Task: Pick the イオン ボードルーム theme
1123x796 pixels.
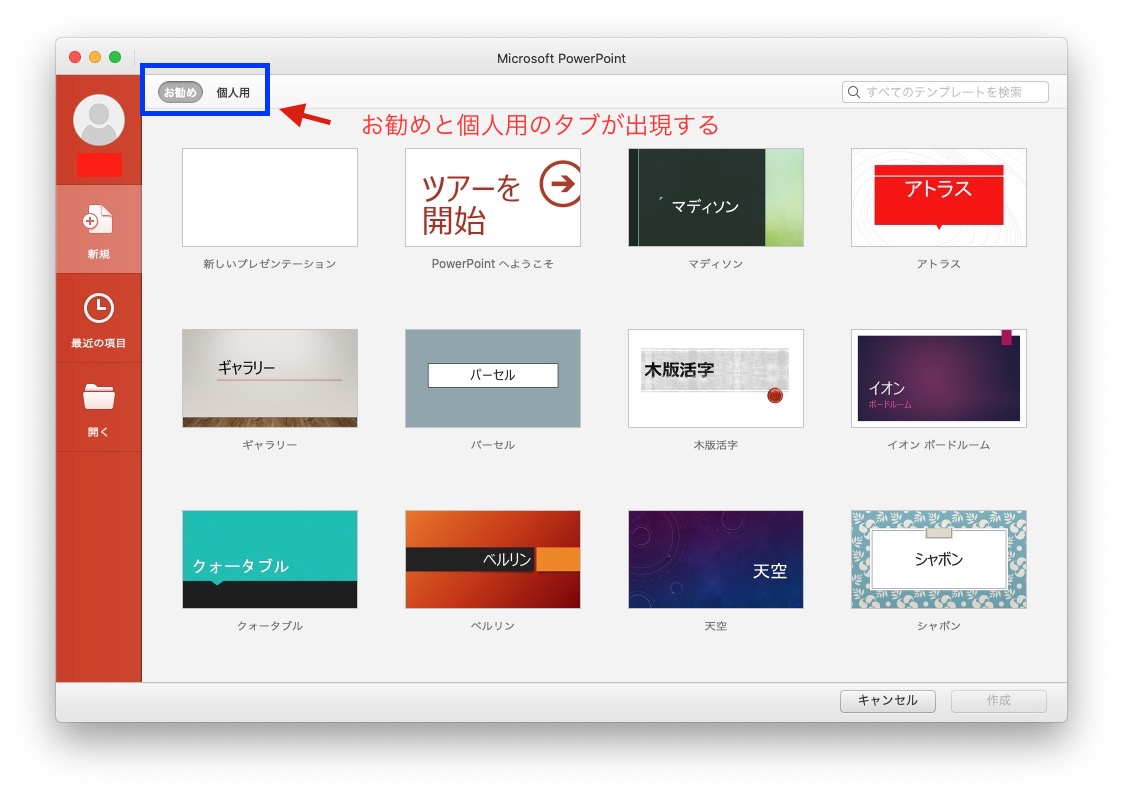Action: [938, 378]
